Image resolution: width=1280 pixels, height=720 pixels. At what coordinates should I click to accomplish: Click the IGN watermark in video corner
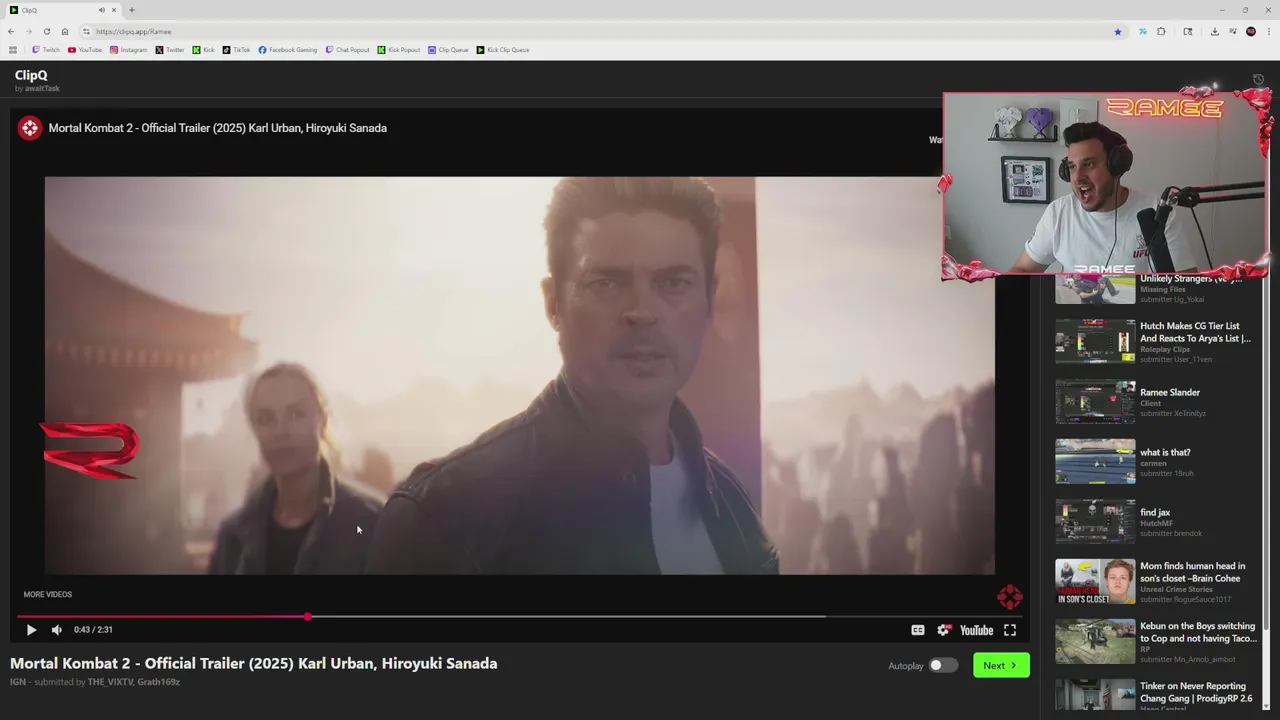(x=1009, y=597)
